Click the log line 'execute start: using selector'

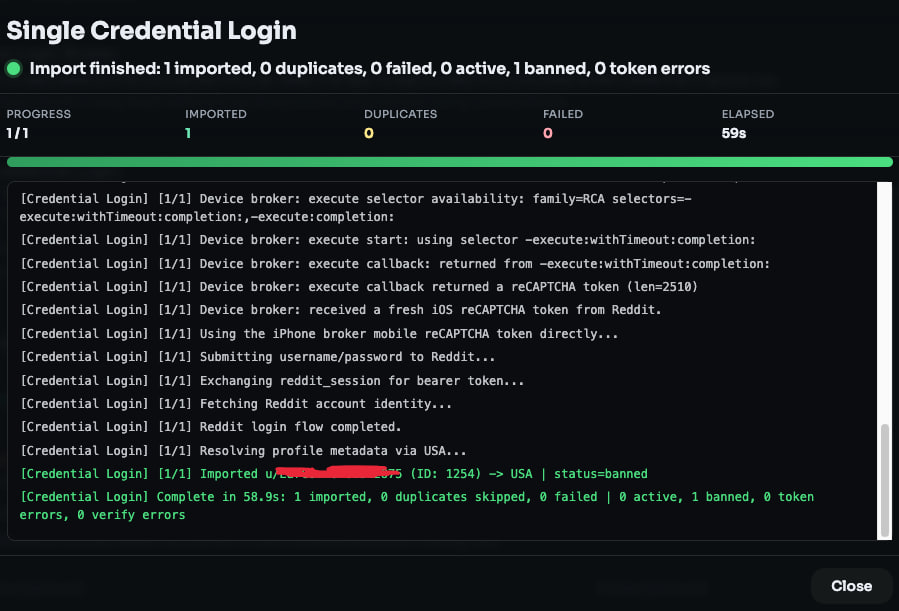pyautogui.click(x=388, y=240)
